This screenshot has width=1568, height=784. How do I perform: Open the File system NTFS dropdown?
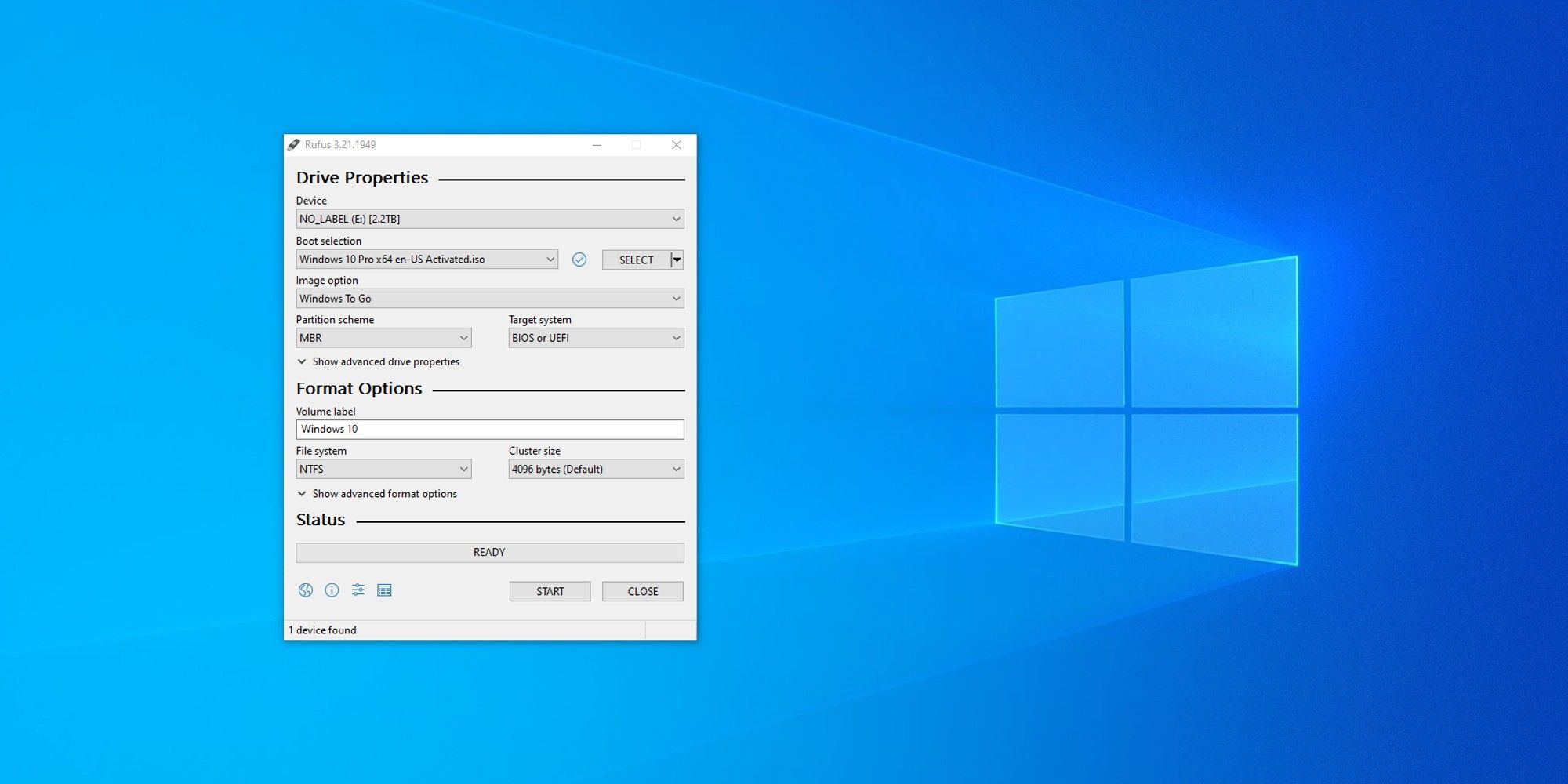coord(383,469)
